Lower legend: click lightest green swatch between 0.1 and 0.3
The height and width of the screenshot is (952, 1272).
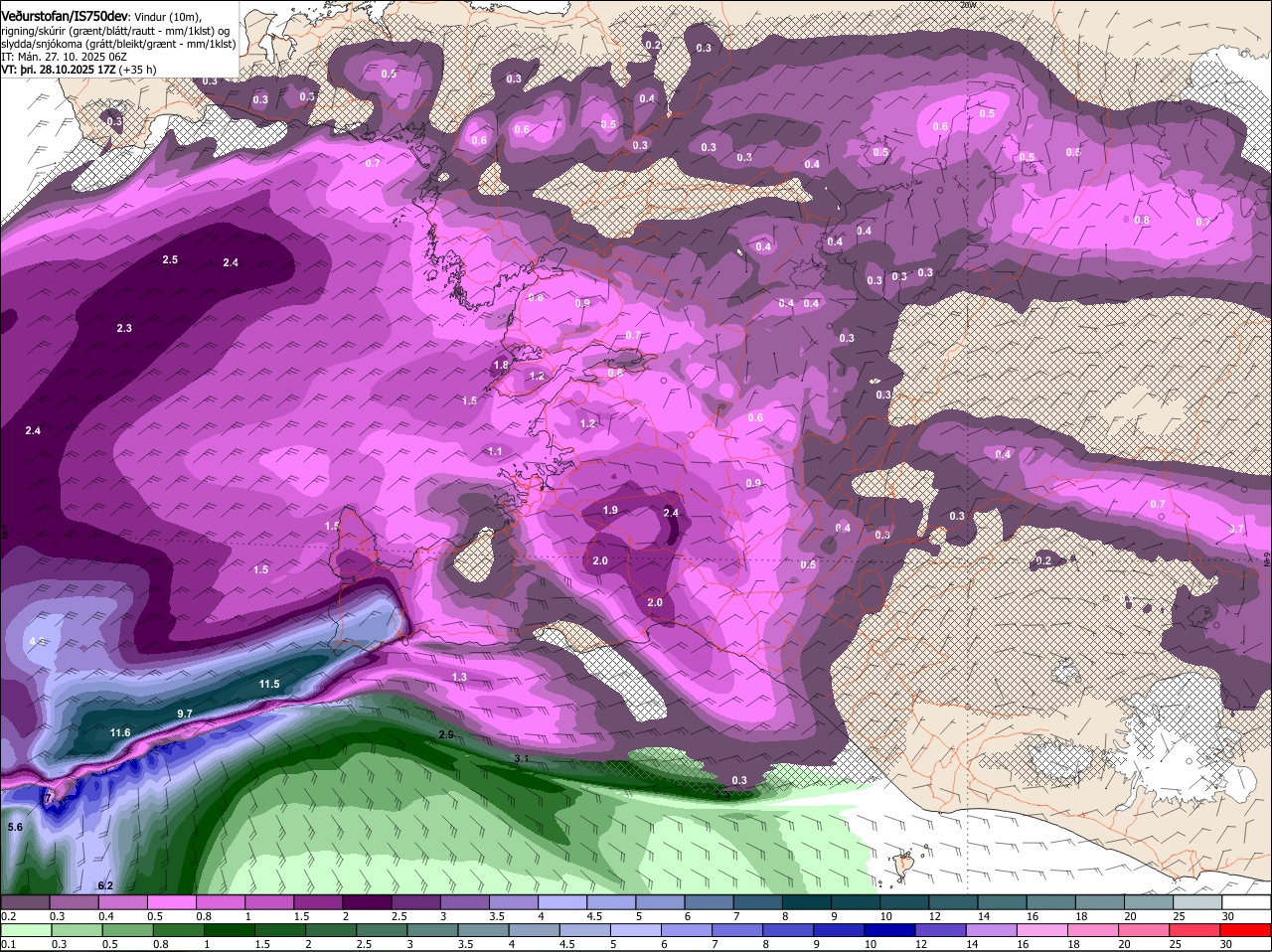(27, 931)
